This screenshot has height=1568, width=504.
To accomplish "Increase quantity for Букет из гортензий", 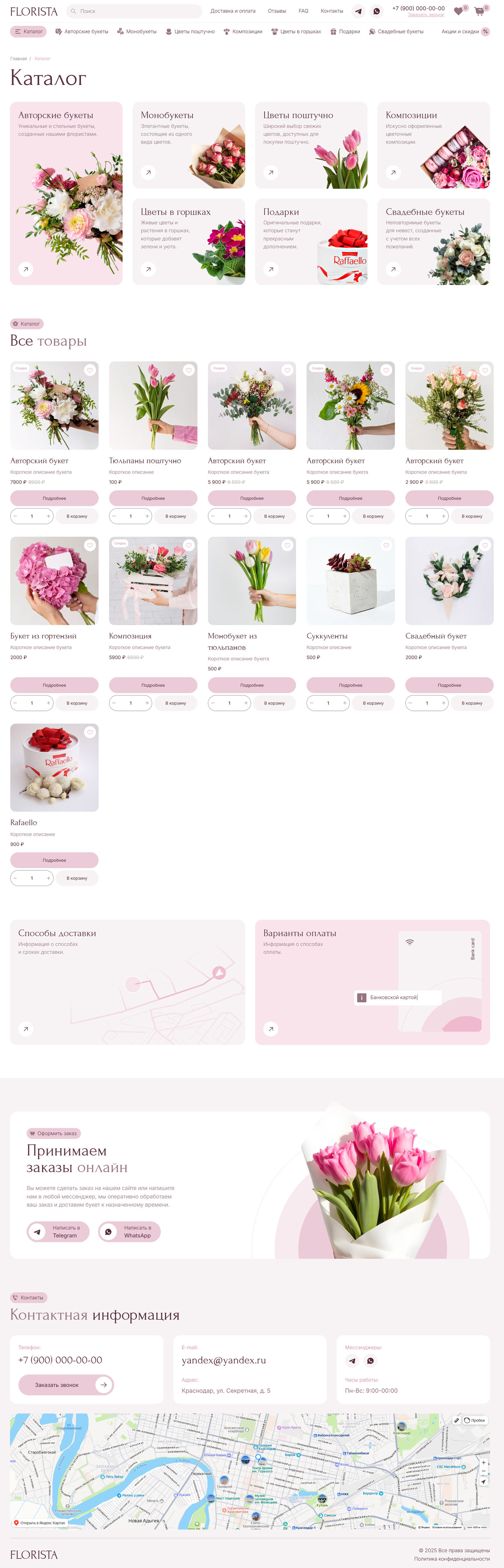I will tap(48, 703).
